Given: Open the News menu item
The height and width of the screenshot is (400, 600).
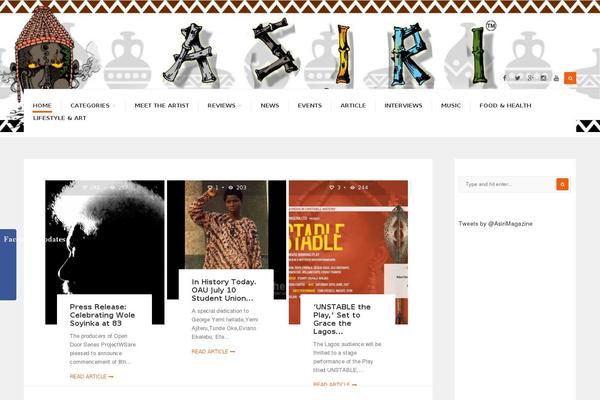Looking at the screenshot, I should coord(270,106).
